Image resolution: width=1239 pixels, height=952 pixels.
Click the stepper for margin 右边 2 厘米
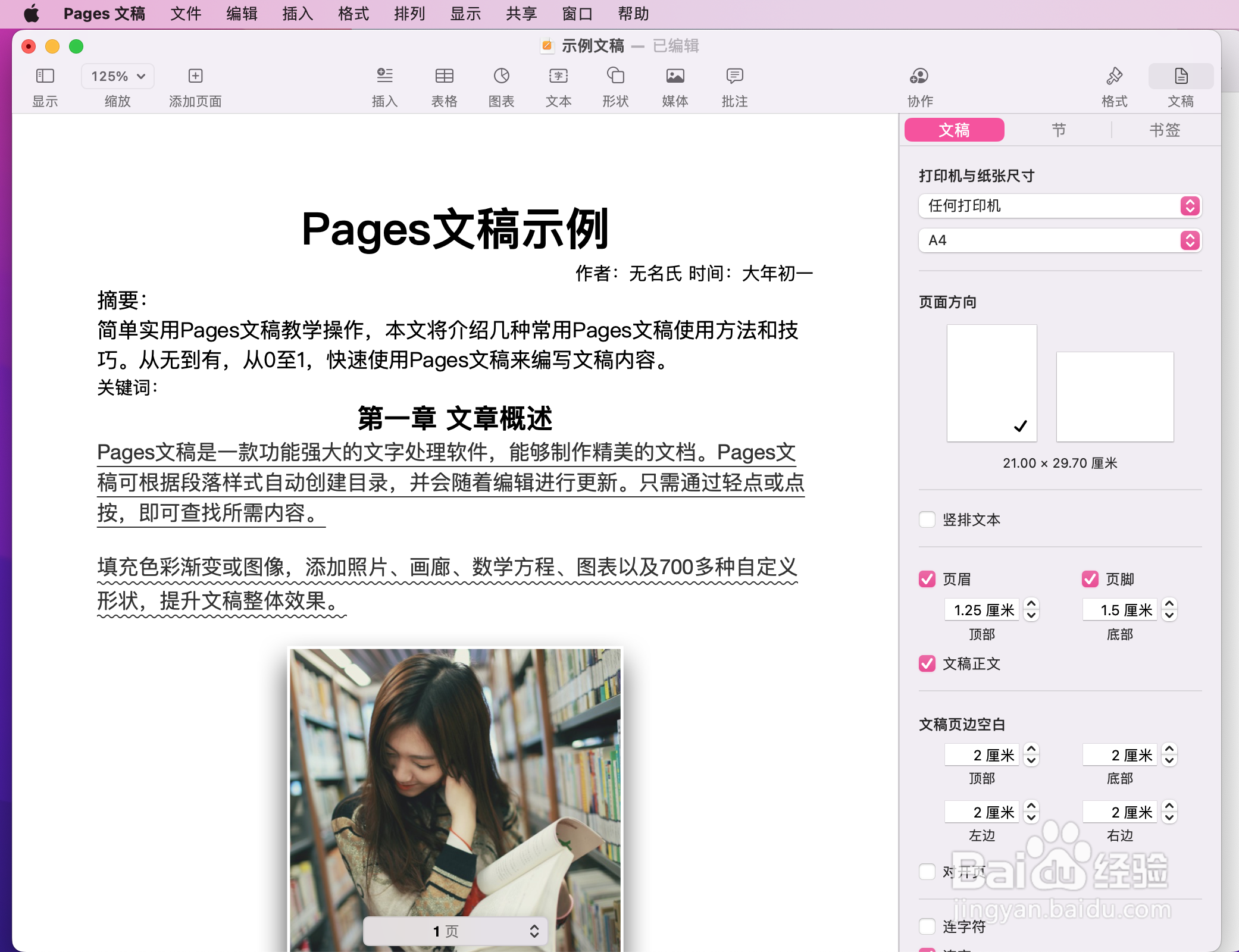pos(1169,812)
